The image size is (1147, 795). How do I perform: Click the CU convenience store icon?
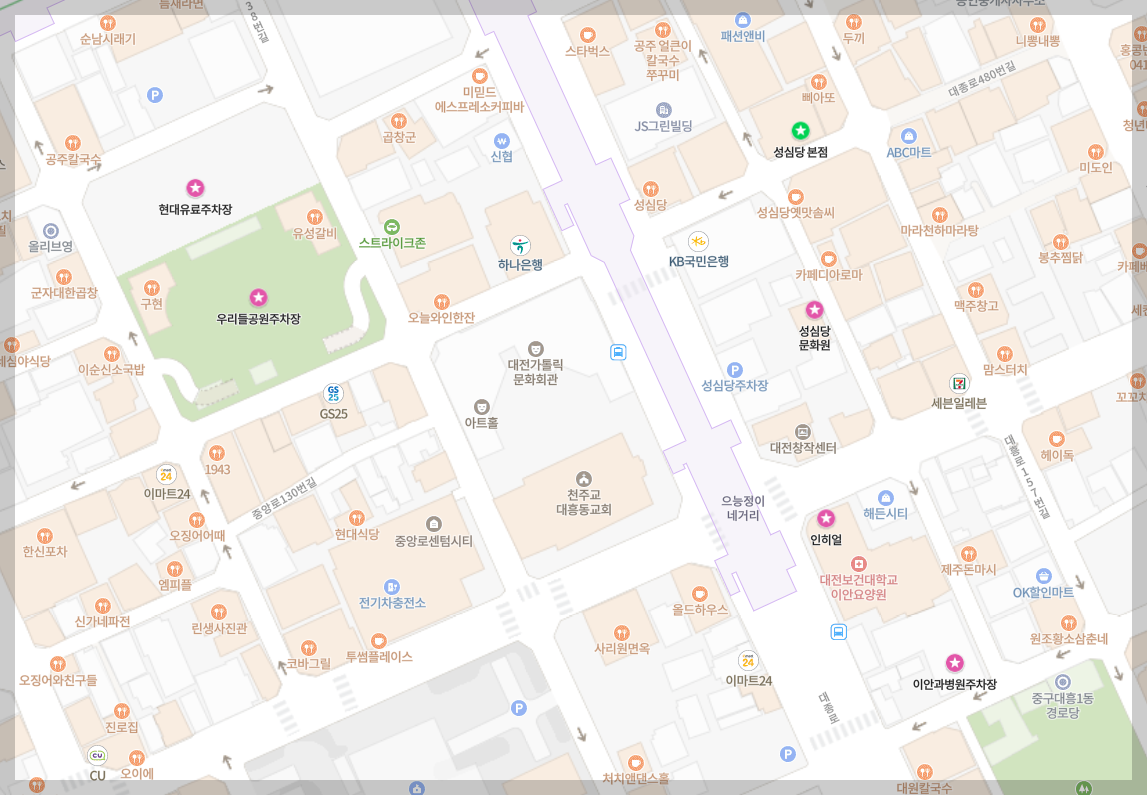[97, 756]
